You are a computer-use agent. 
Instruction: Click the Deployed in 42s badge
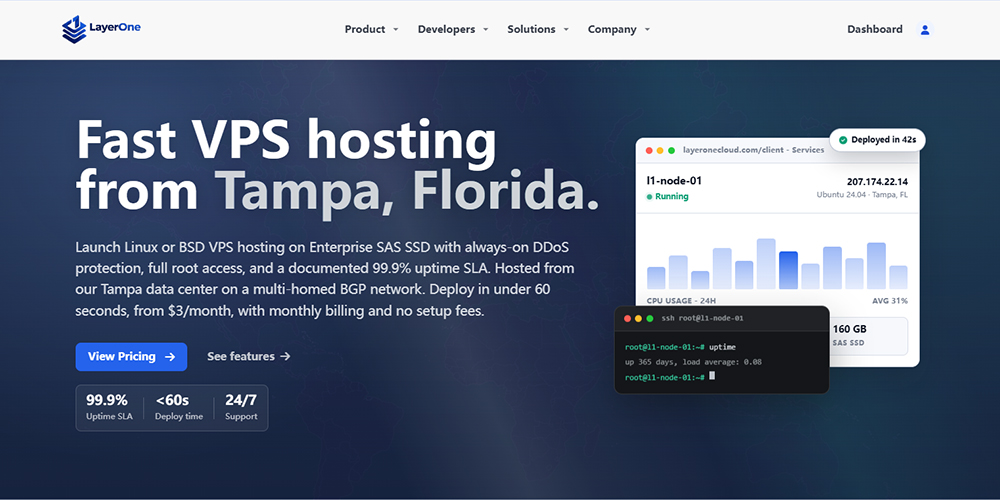coord(877,140)
